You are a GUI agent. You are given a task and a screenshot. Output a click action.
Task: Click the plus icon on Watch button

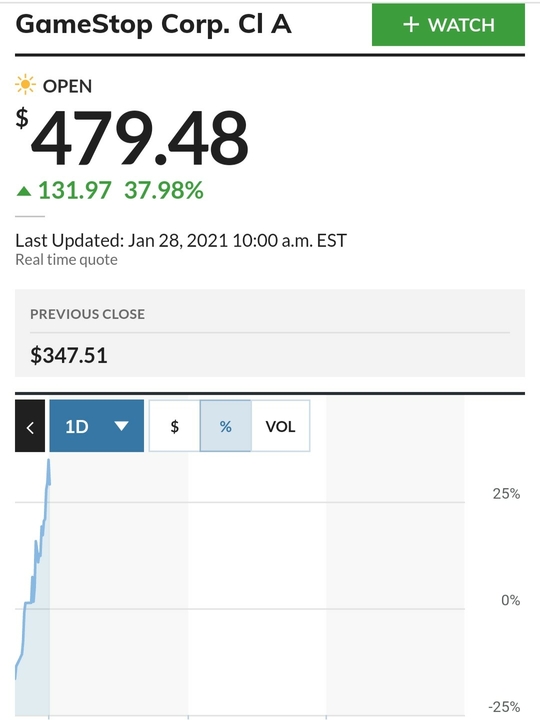(411, 24)
